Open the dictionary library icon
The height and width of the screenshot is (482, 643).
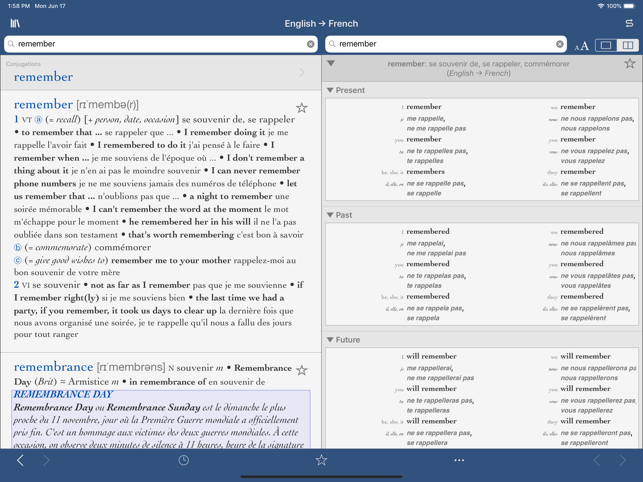pos(15,23)
